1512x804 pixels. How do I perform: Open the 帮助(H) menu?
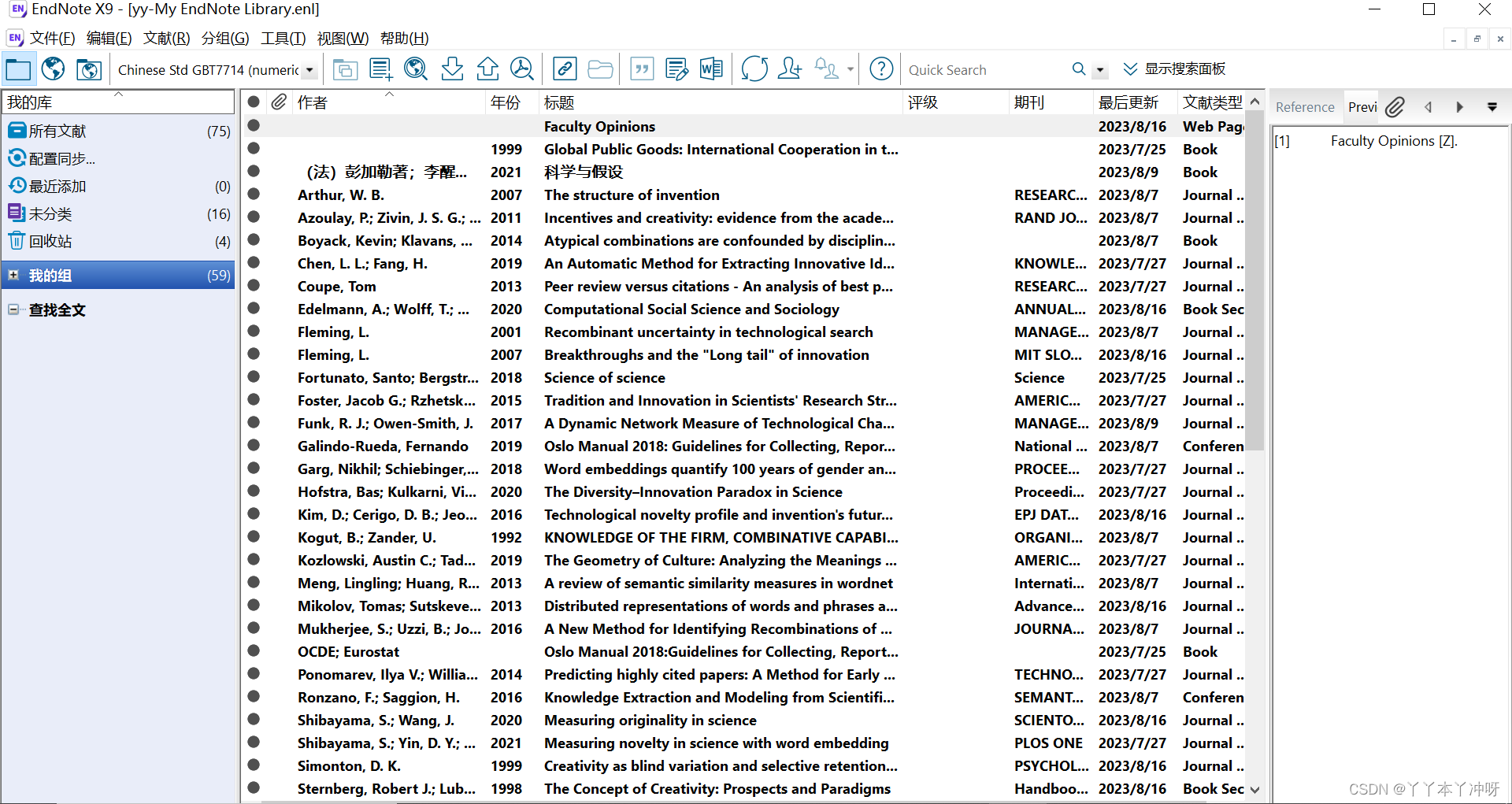(404, 38)
